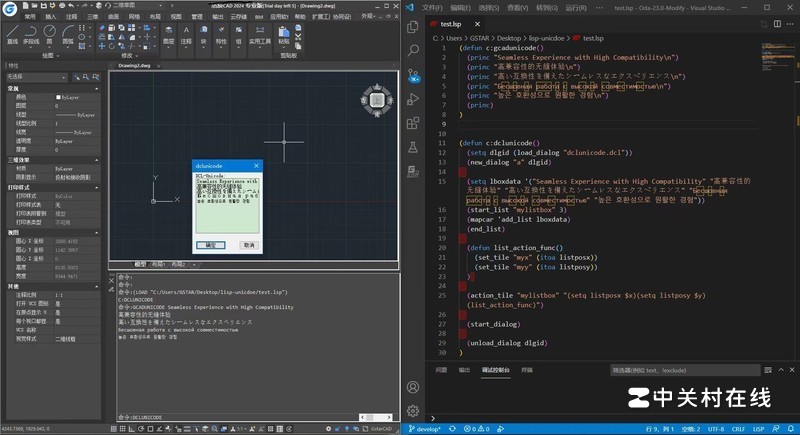Switch to the 插入 ribbon tab
800x435 pixels.
click(x=49, y=17)
